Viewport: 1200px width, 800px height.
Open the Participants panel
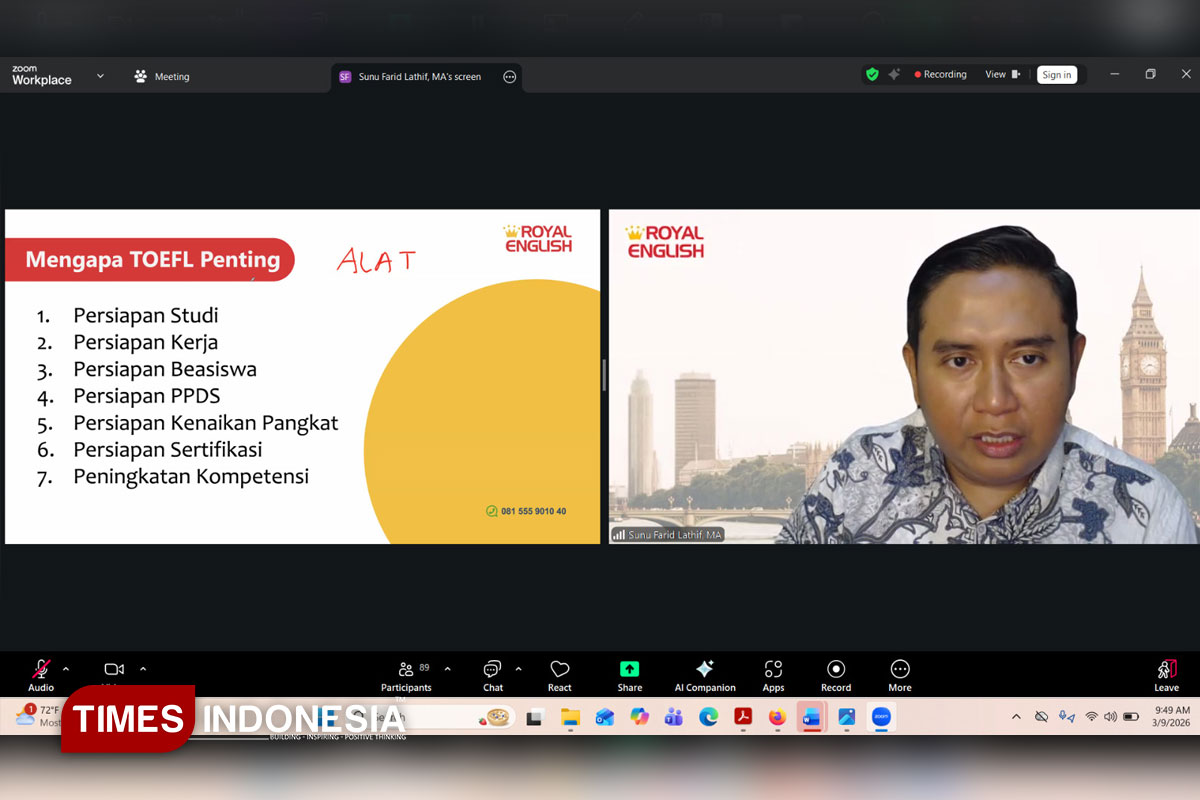406,675
